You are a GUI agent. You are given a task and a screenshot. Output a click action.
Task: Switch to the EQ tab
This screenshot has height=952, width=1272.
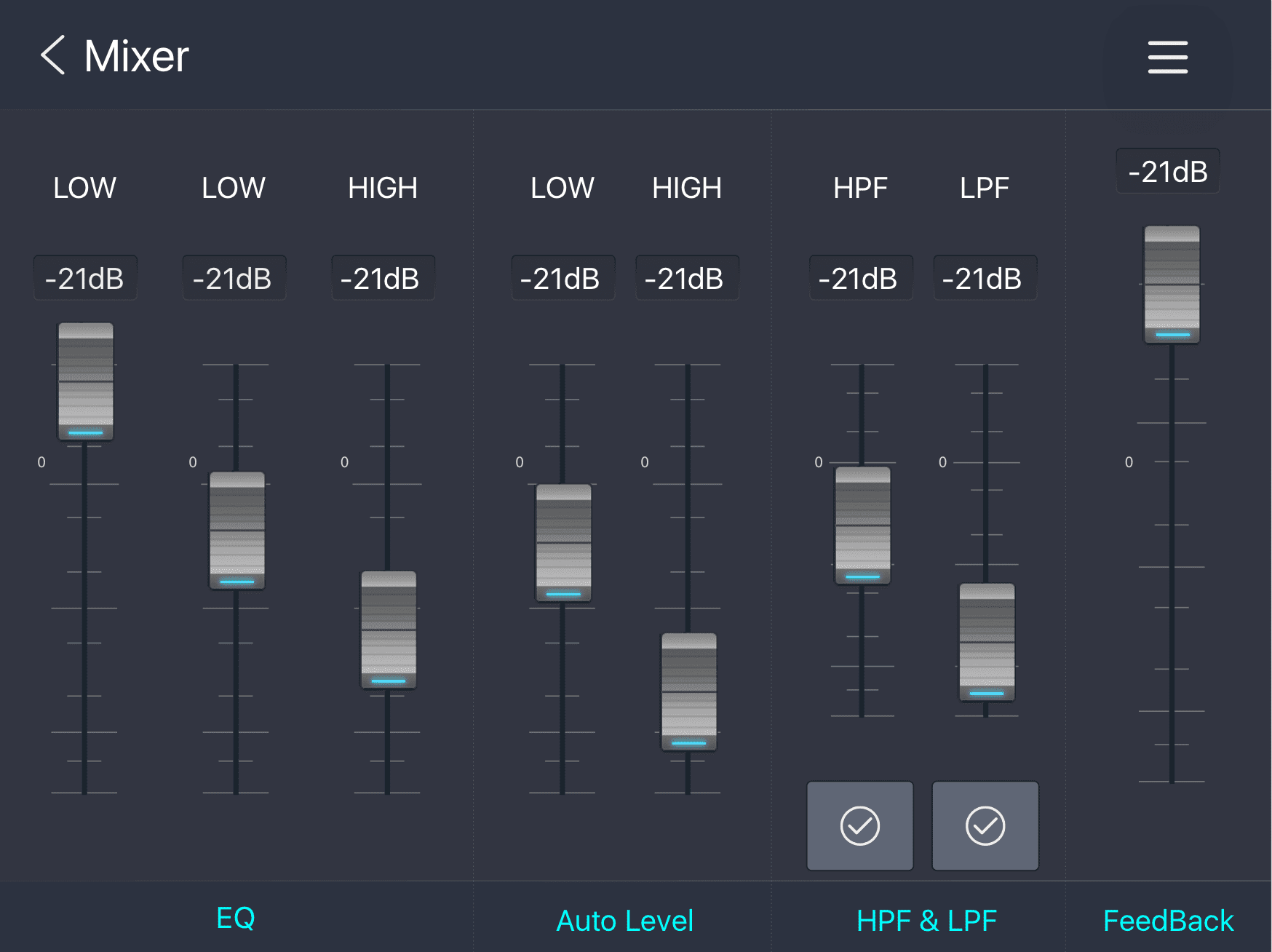coord(236,919)
